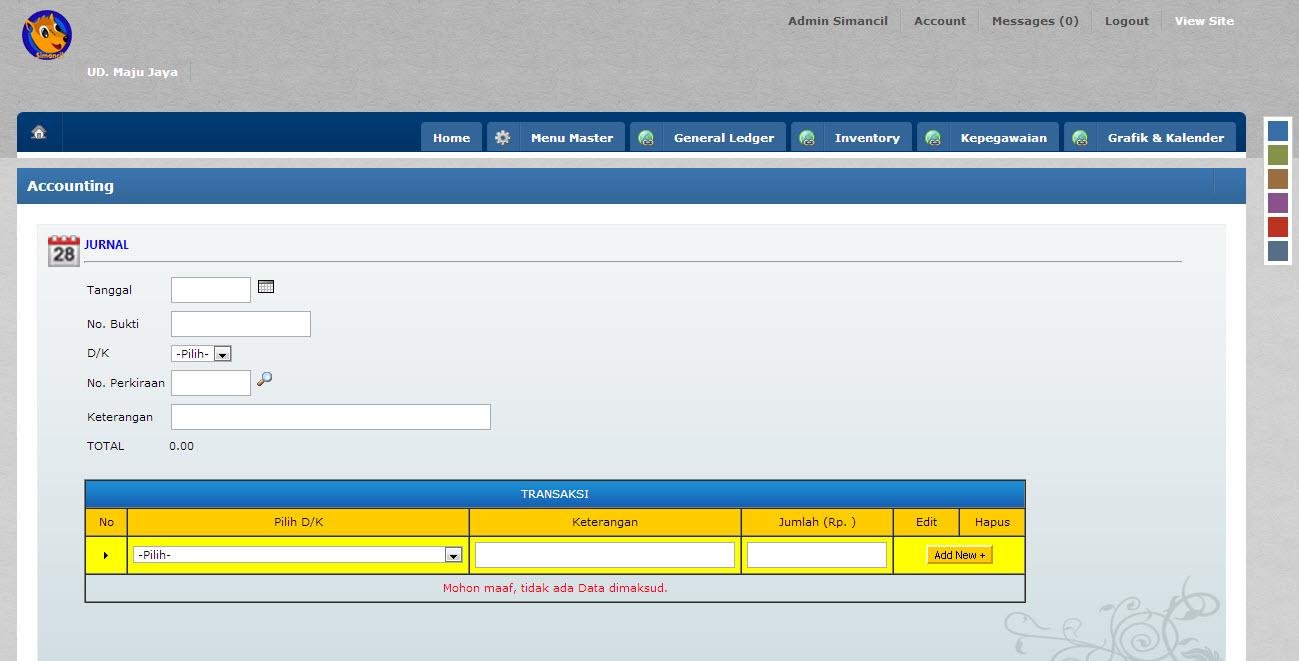Click the calendar icon beside JURNAL heading

tap(62, 250)
